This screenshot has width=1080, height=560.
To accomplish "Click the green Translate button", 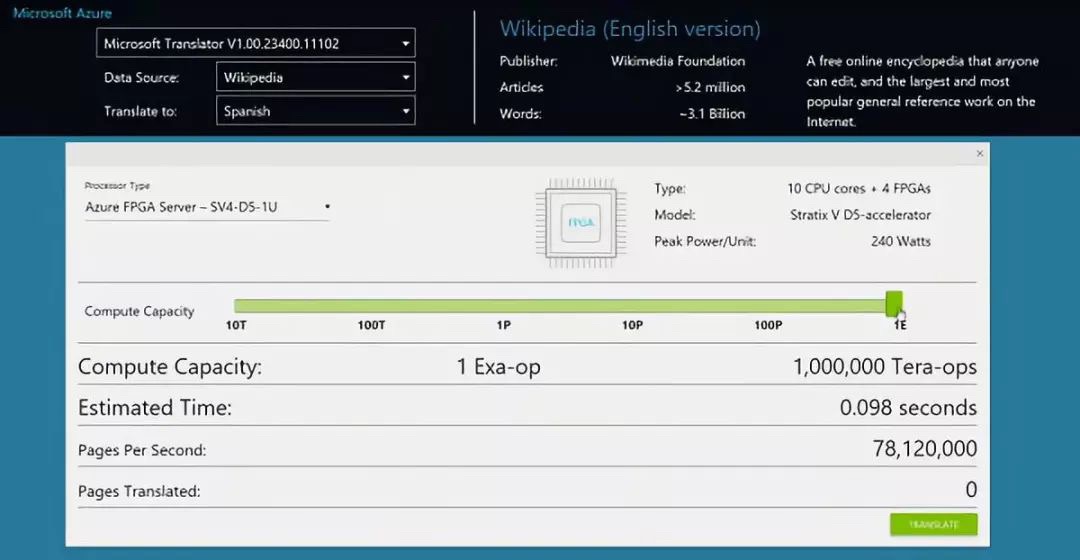I will coord(933,524).
